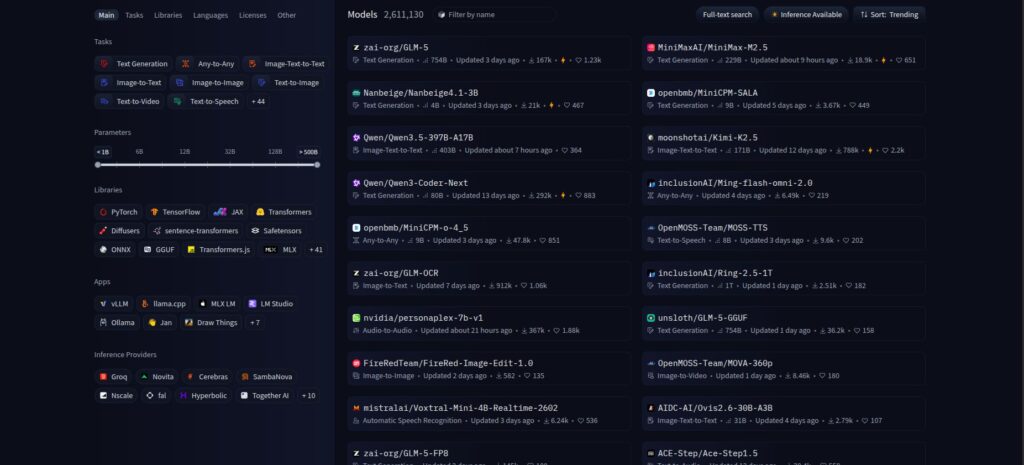This screenshot has width=1024, height=465.
Task: Open unsloth/GLM-5-GGUF model card
Action: click(x=783, y=323)
